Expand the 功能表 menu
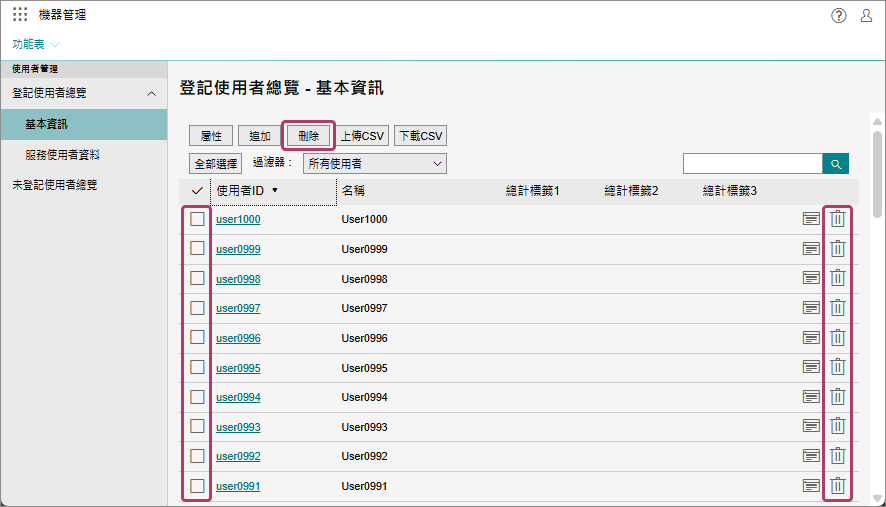The width and height of the screenshot is (886, 507). 36,44
